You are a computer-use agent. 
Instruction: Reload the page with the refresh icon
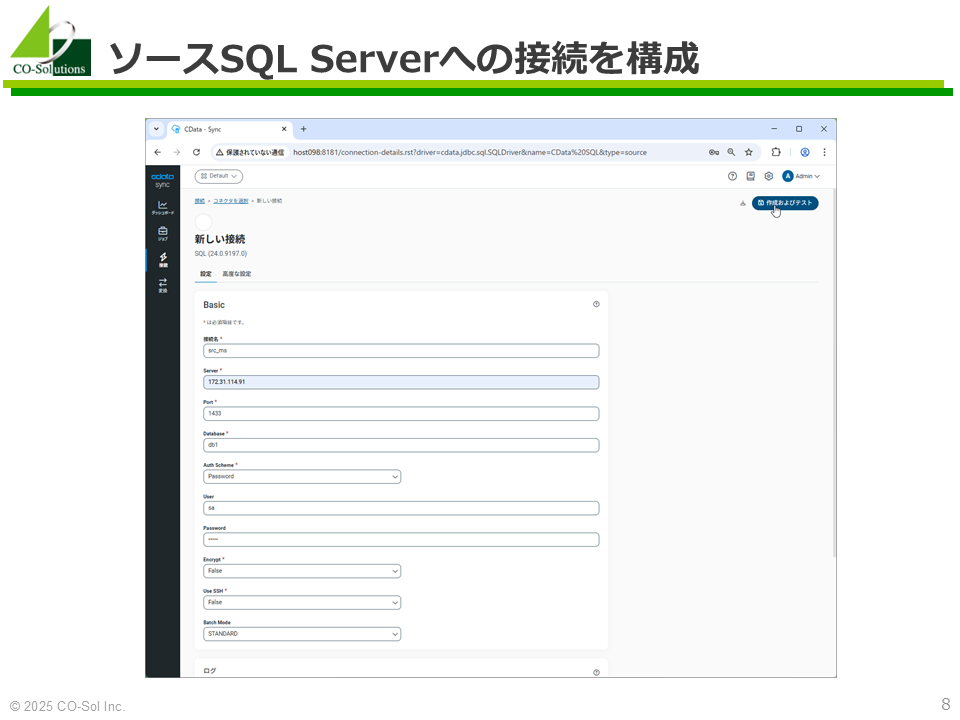pos(197,152)
